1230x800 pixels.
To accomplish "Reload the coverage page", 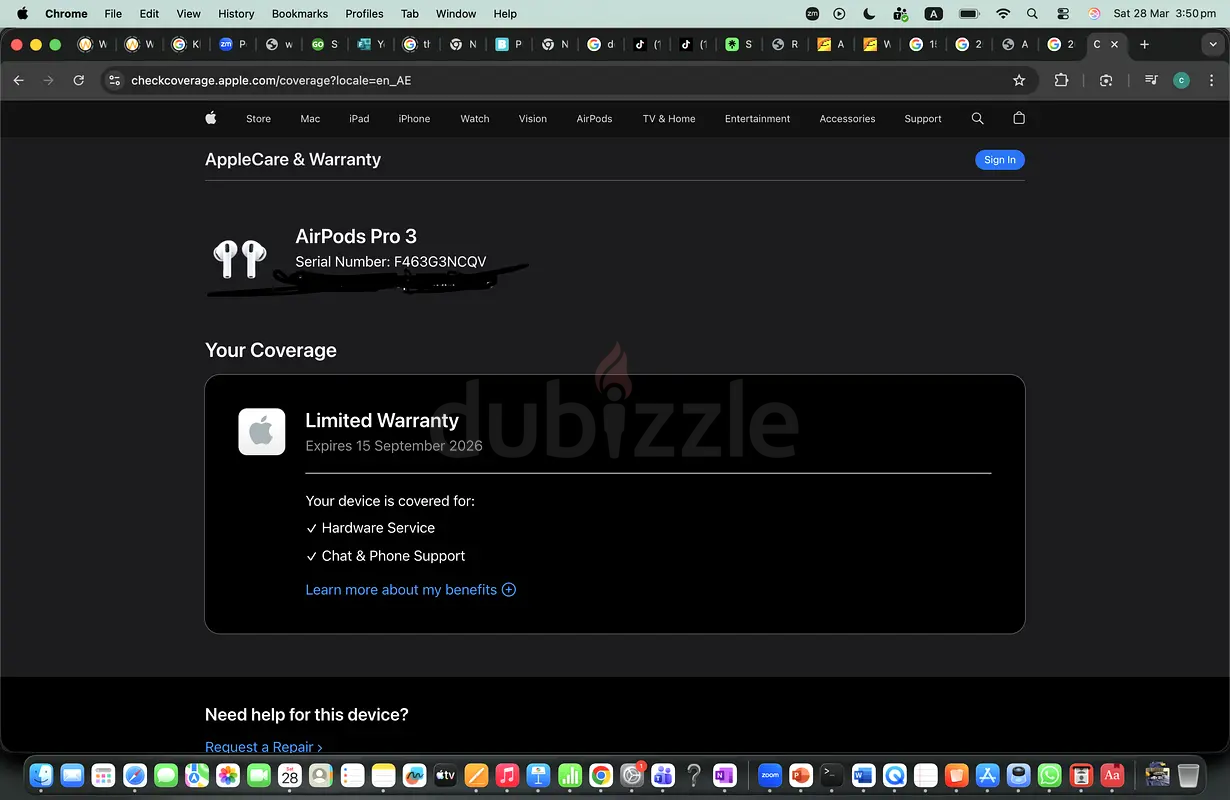I will point(79,80).
